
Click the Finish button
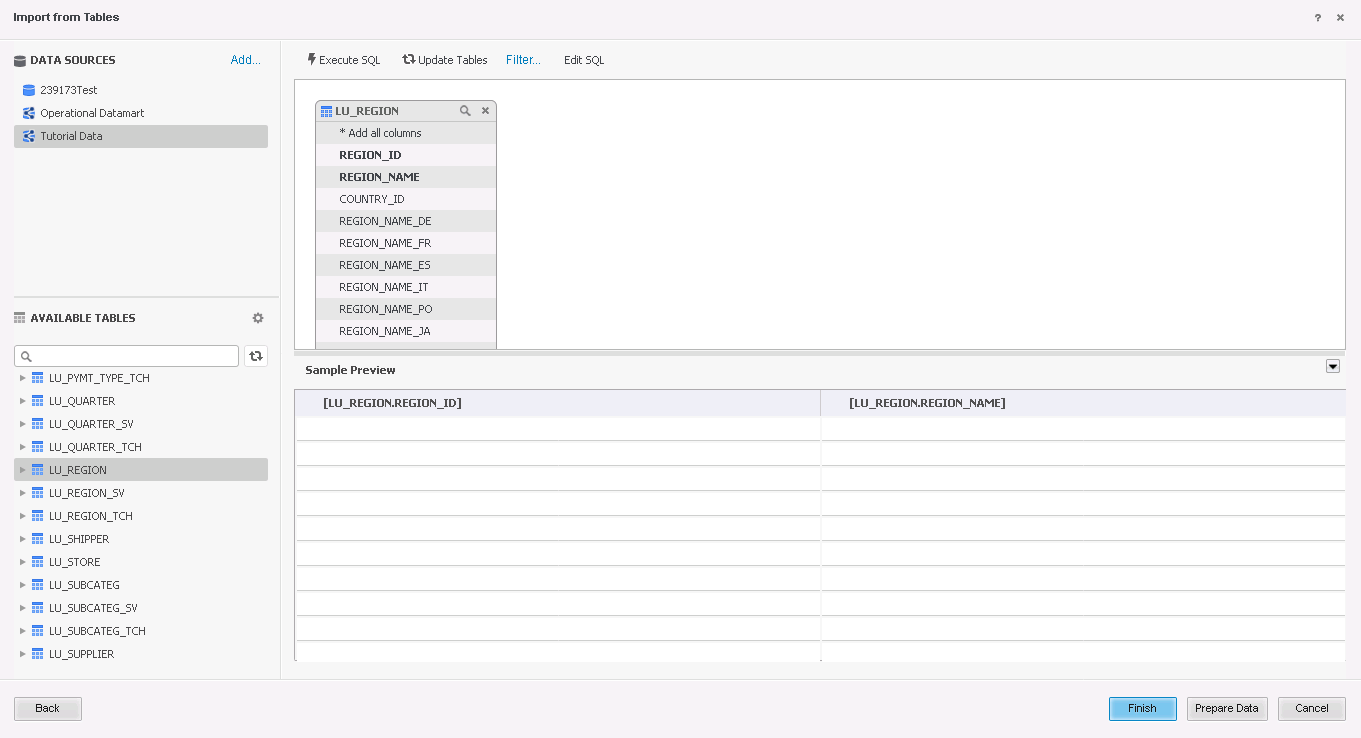click(x=1142, y=708)
